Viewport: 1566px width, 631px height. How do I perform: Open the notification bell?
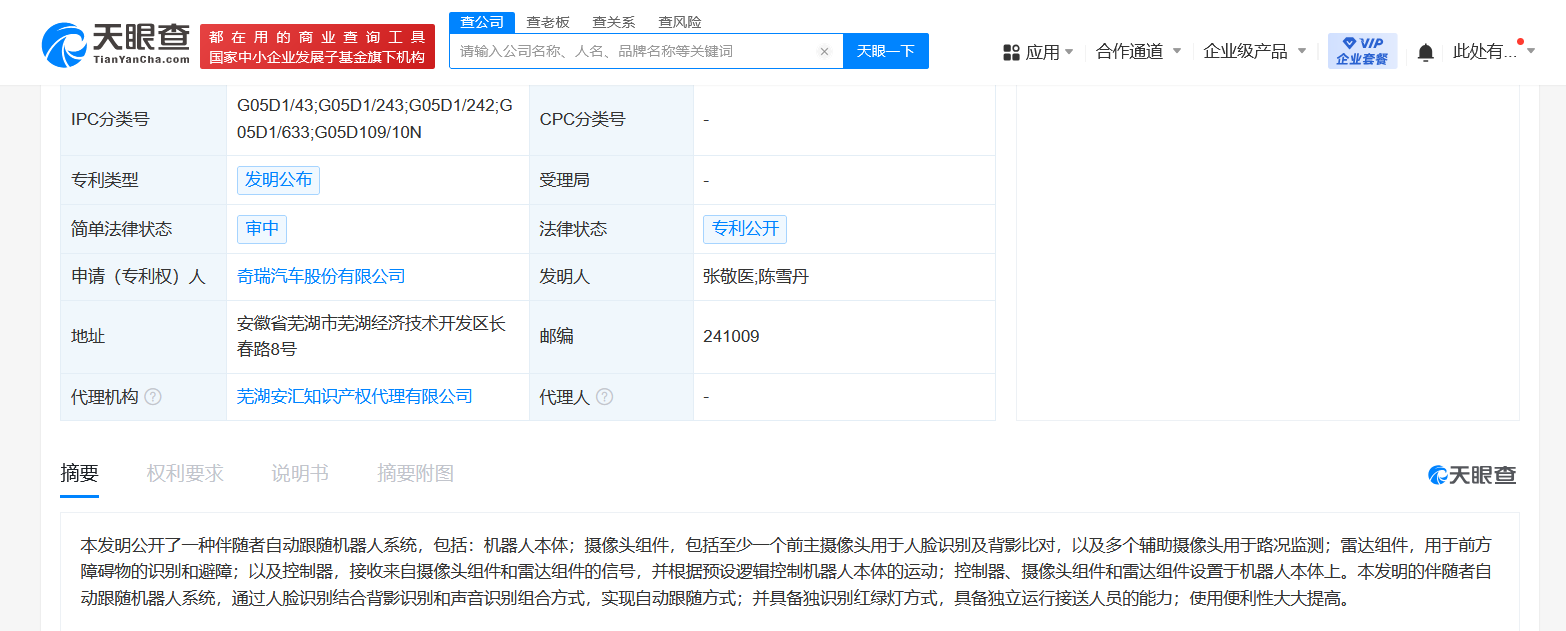[x=1425, y=52]
